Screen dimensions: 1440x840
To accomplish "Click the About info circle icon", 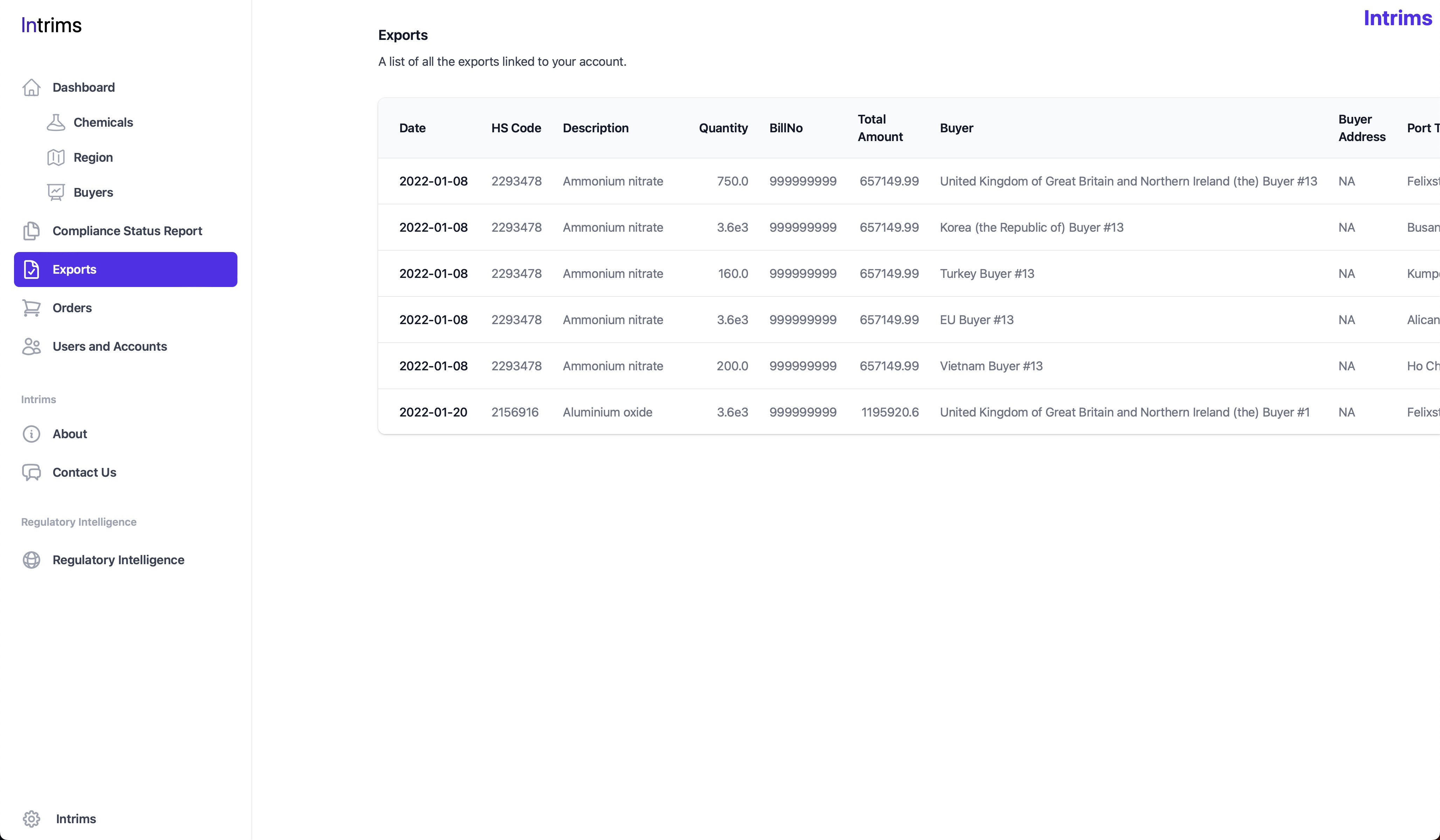I will pyautogui.click(x=32, y=434).
